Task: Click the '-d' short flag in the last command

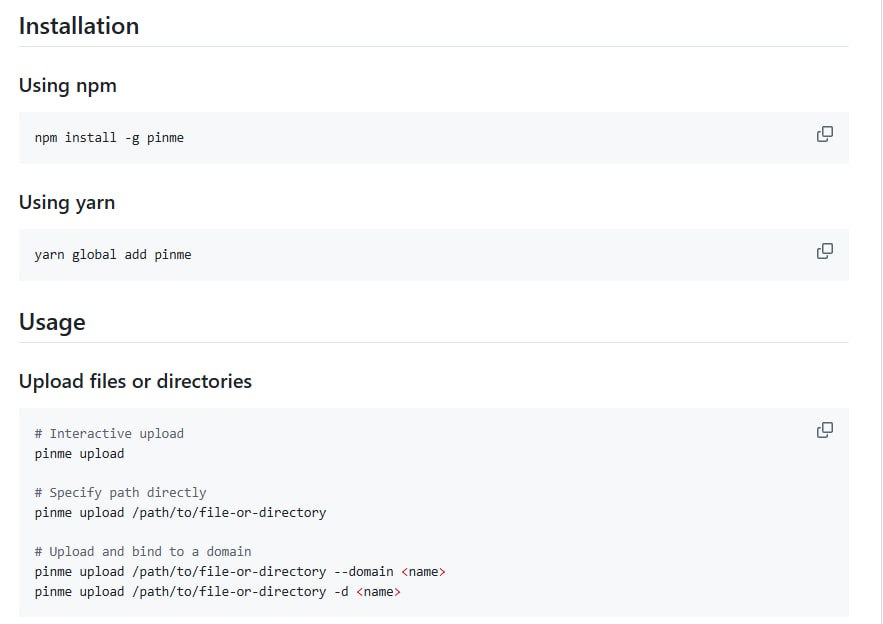Action: [341, 592]
